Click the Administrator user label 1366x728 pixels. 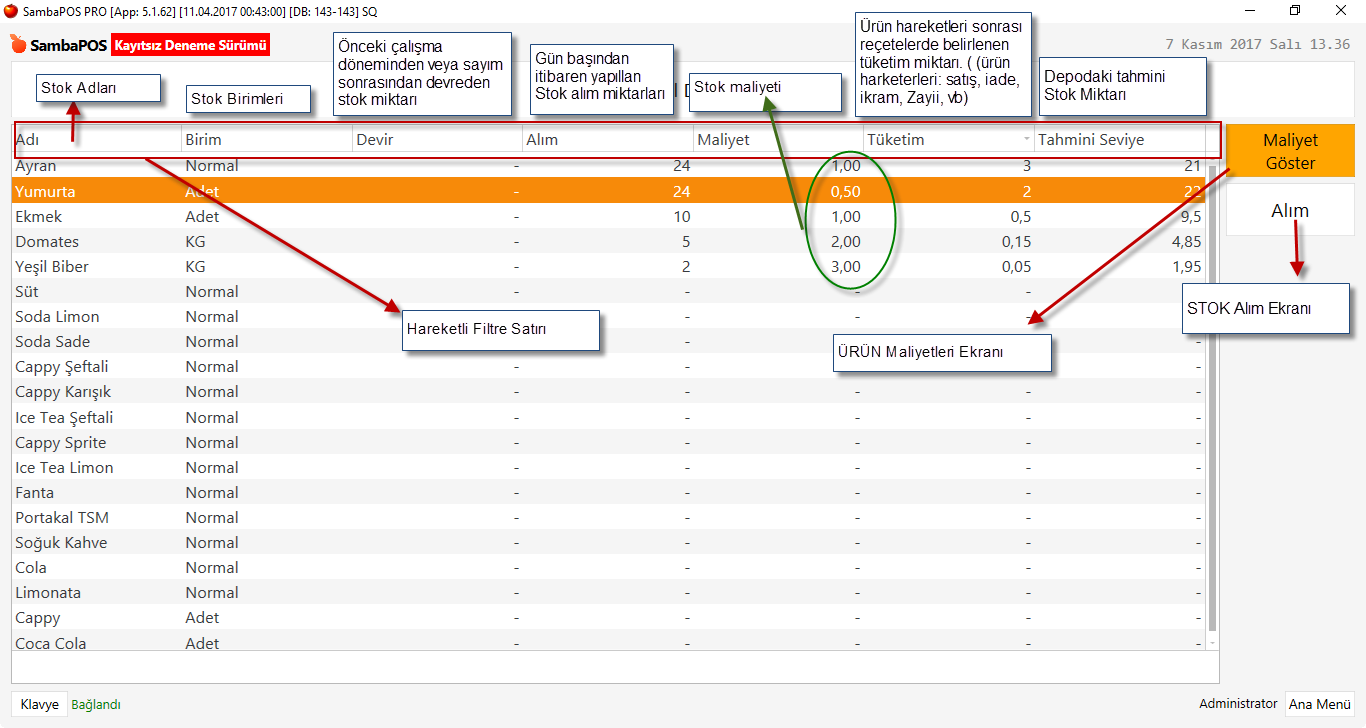[x=1238, y=704]
